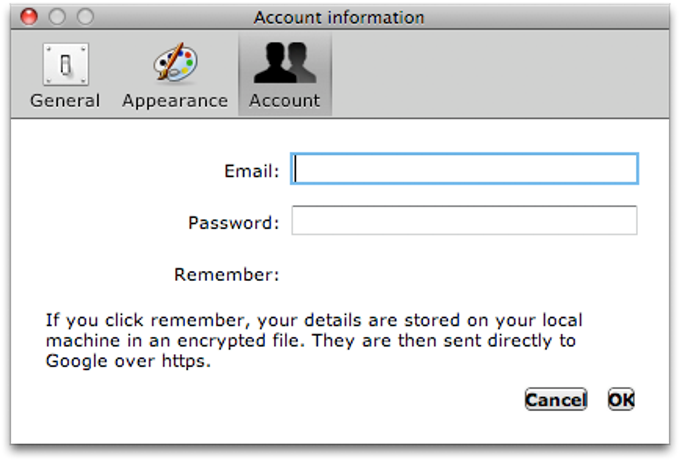Screen dimensions: 680x461
Task: Focus the Email input field
Action: 464,169
